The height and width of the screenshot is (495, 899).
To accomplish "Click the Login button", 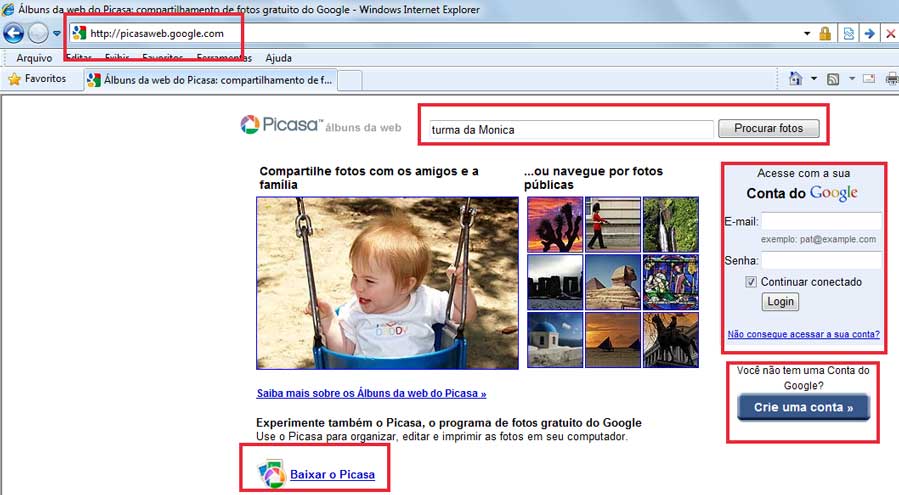I will pos(780,302).
